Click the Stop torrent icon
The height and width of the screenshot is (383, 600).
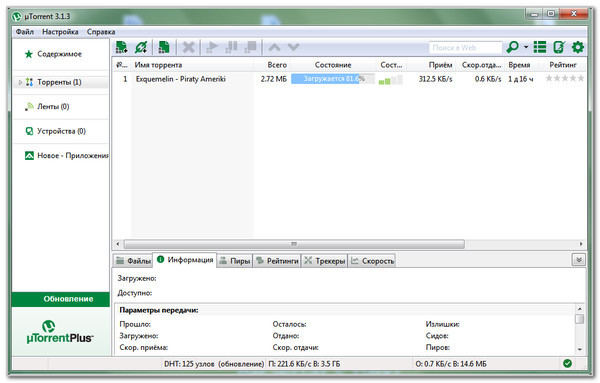coord(251,47)
